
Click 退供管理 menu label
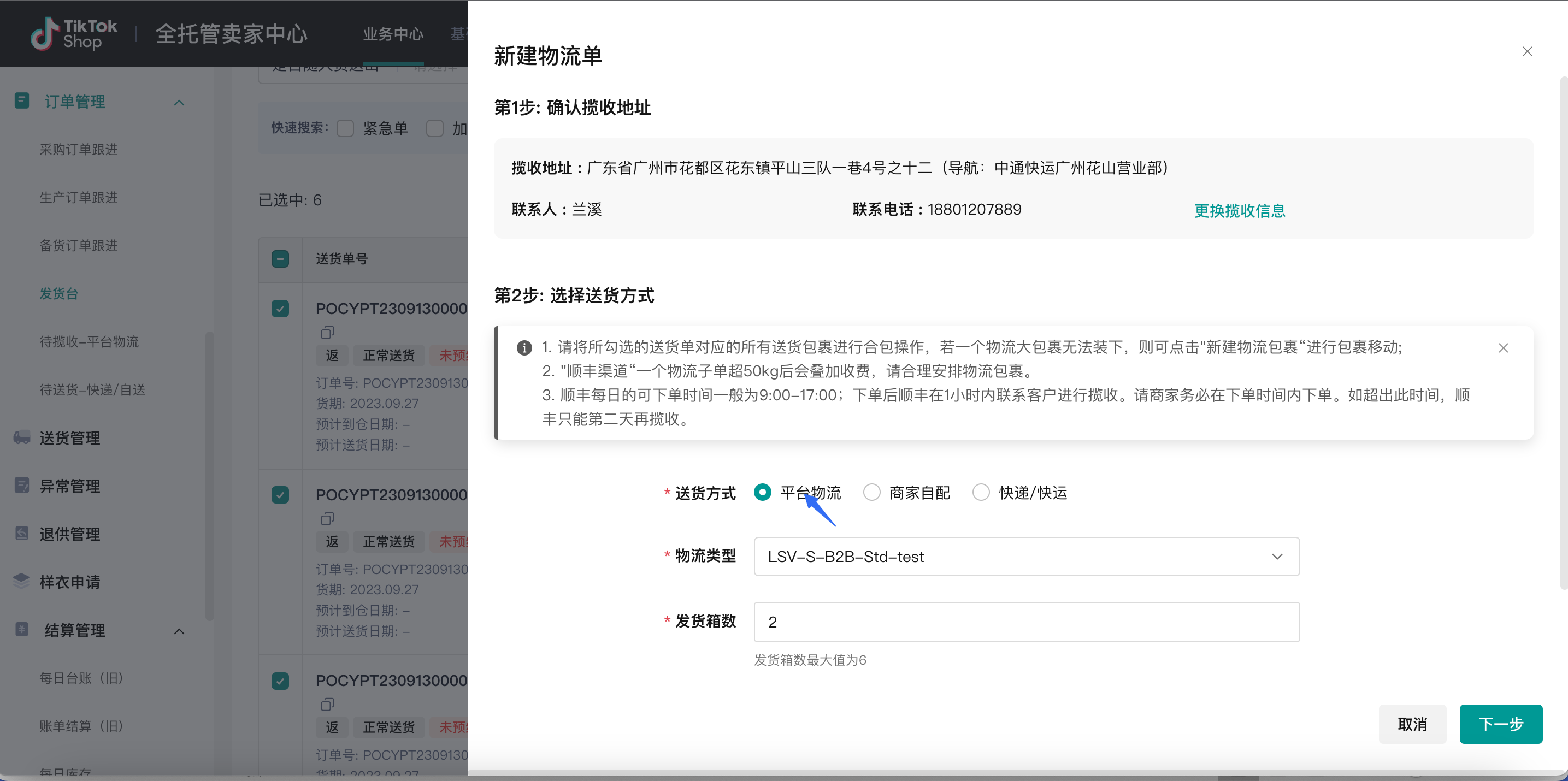tap(70, 534)
